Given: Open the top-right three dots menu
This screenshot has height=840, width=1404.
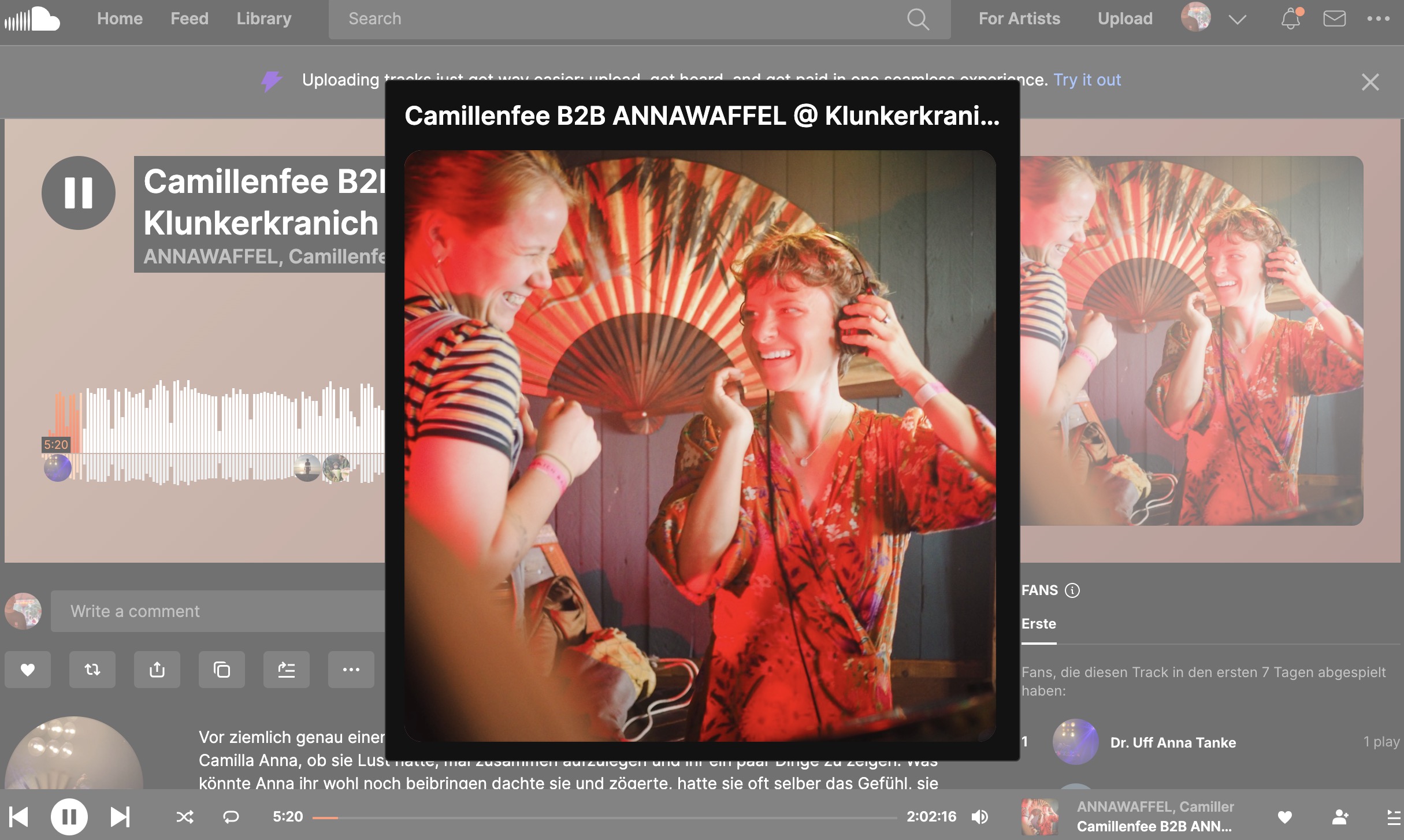Looking at the screenshot, I should 1378,18.
